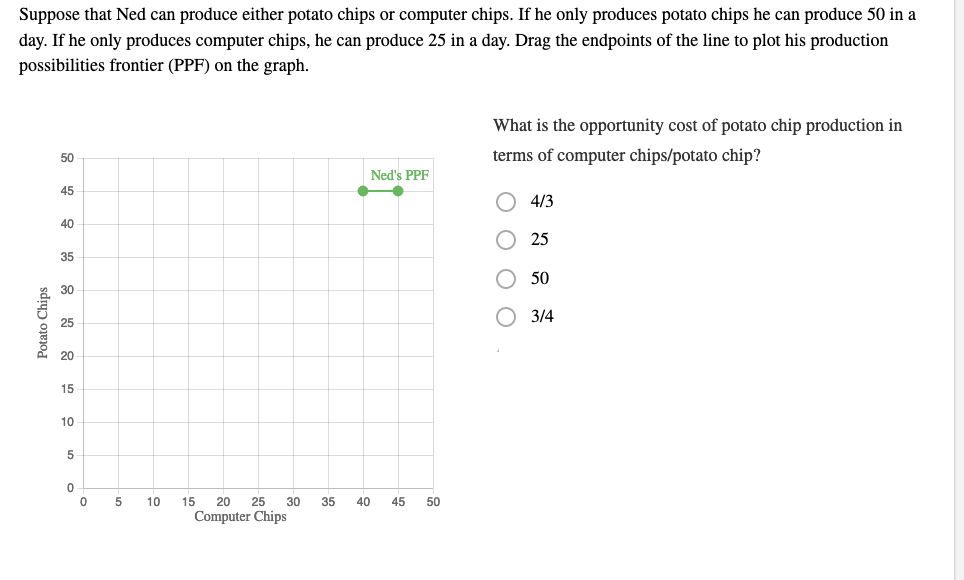The height and width of the screenshot is (580, 964).
Task: Click the graph origin at zero
Action: 84,490
